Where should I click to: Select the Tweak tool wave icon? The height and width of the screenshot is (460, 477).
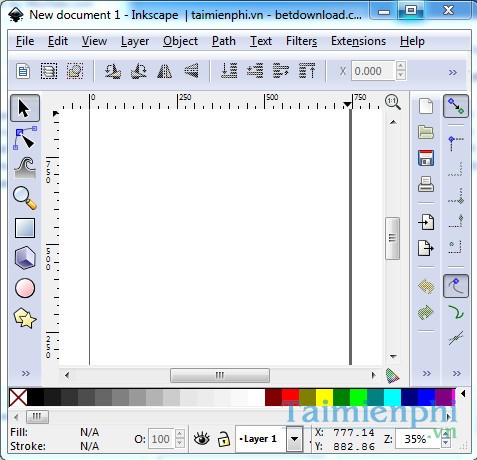click(25, 168)
